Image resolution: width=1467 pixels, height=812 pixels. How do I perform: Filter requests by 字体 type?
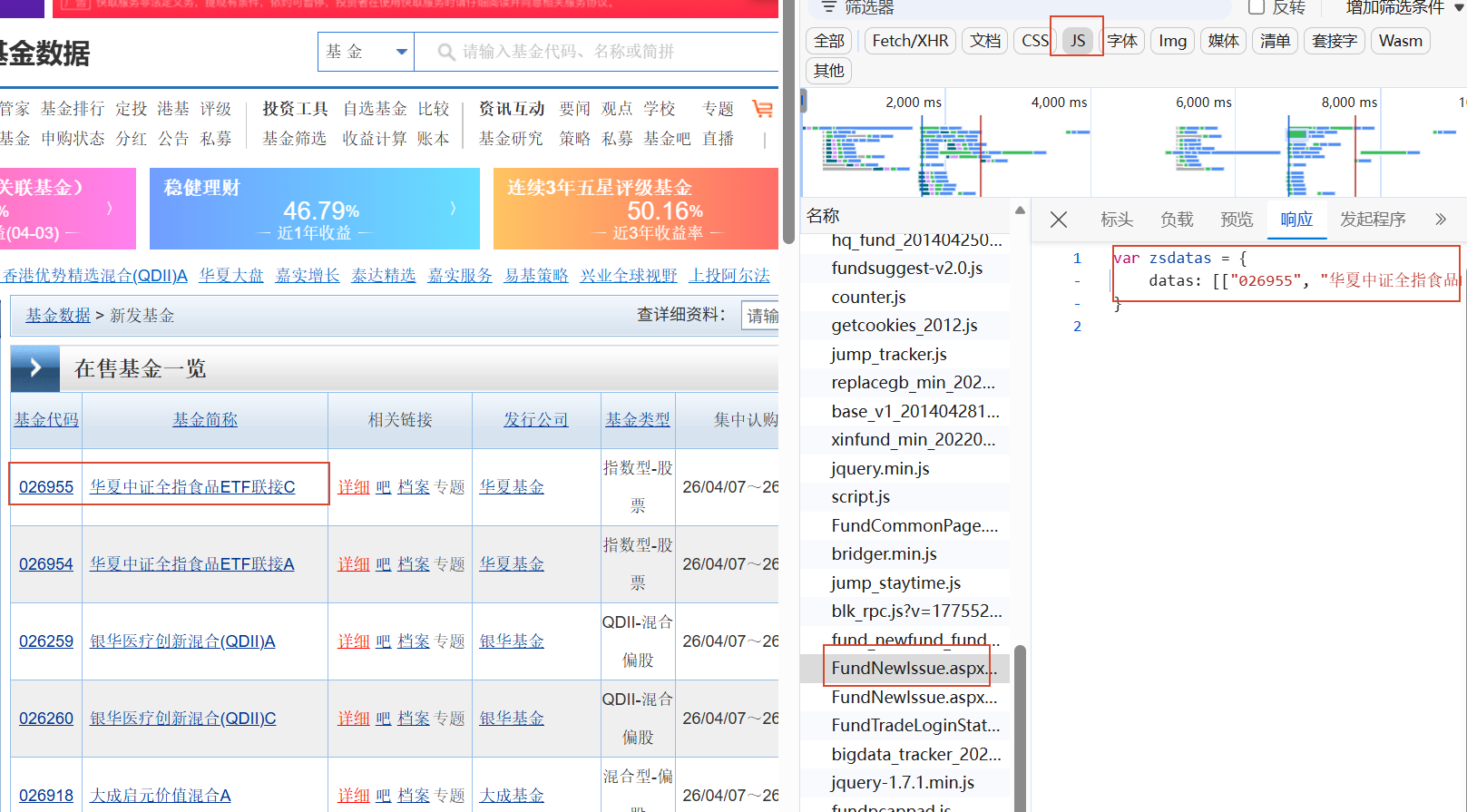click(x=1122, y=41)
